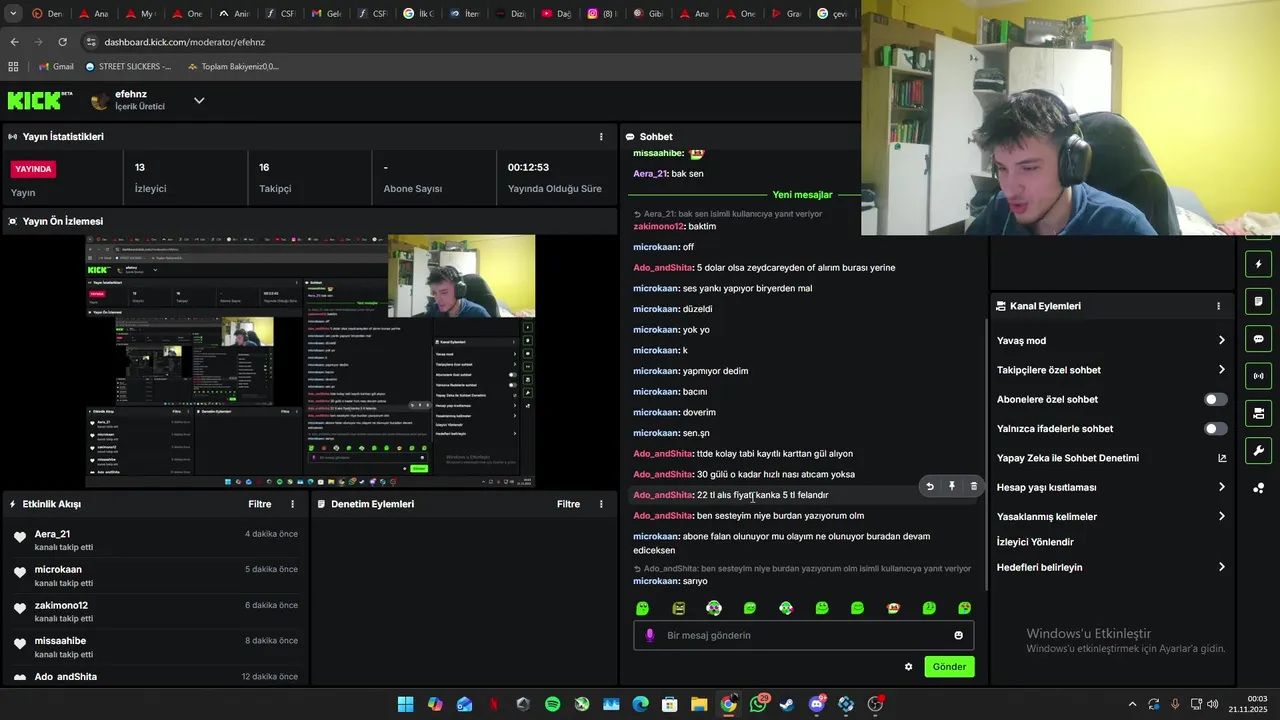Delete the hovered chat message
Image resolution: width=1280 pixels, height=720 pixels.
click(x=974, y=486)
